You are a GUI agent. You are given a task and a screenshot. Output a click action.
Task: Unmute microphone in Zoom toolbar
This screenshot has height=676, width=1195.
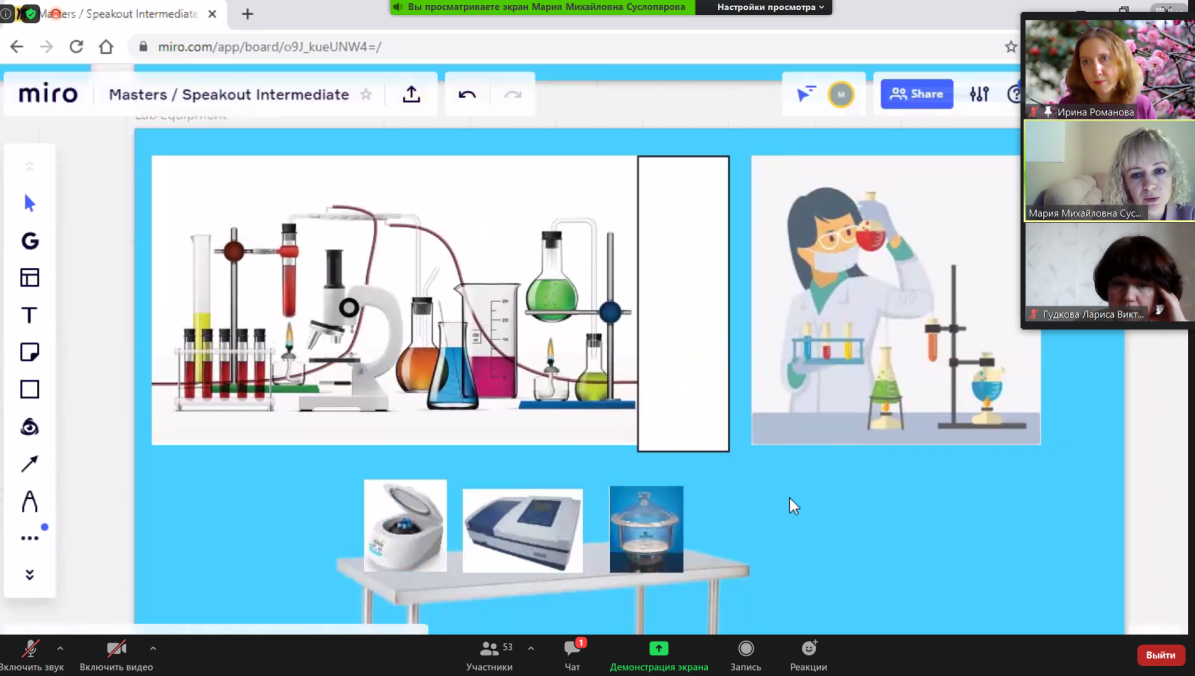(30, 655)
